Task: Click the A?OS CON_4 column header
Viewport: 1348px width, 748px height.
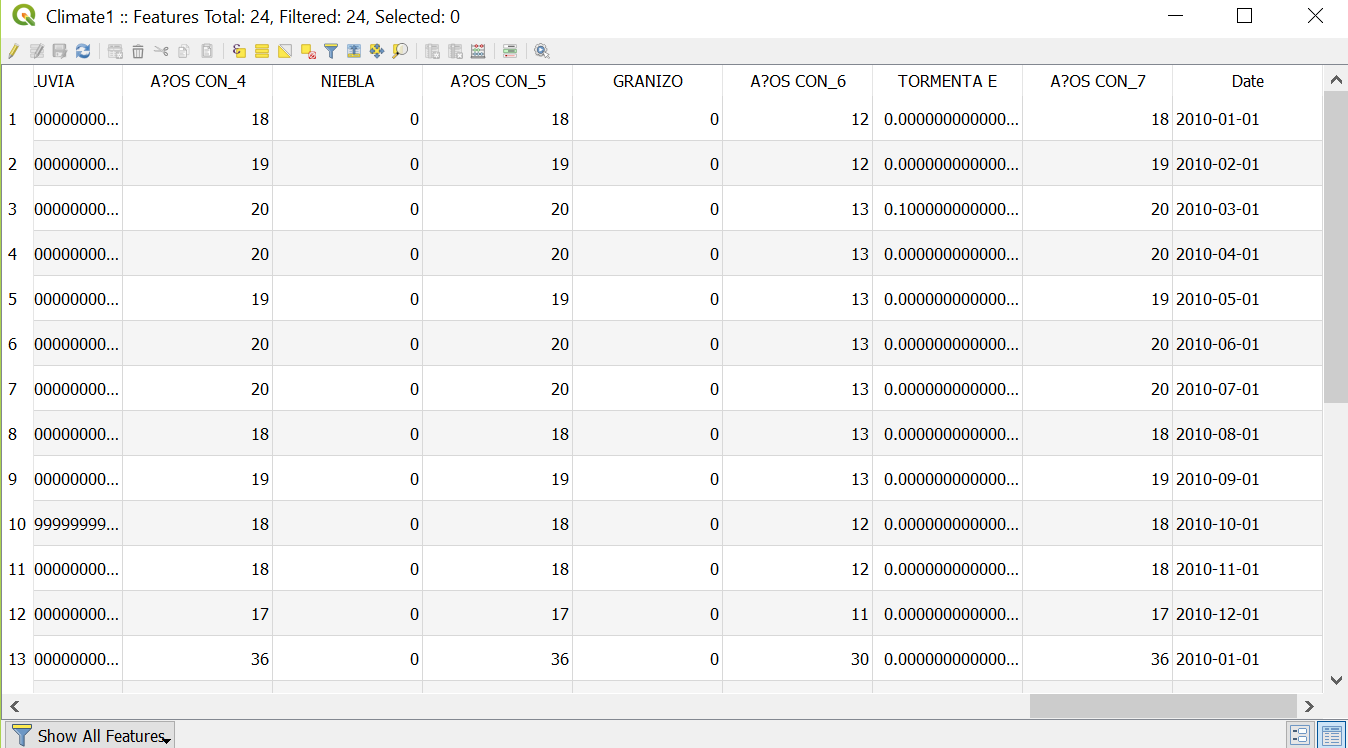Action: click(x=198, y=82)
